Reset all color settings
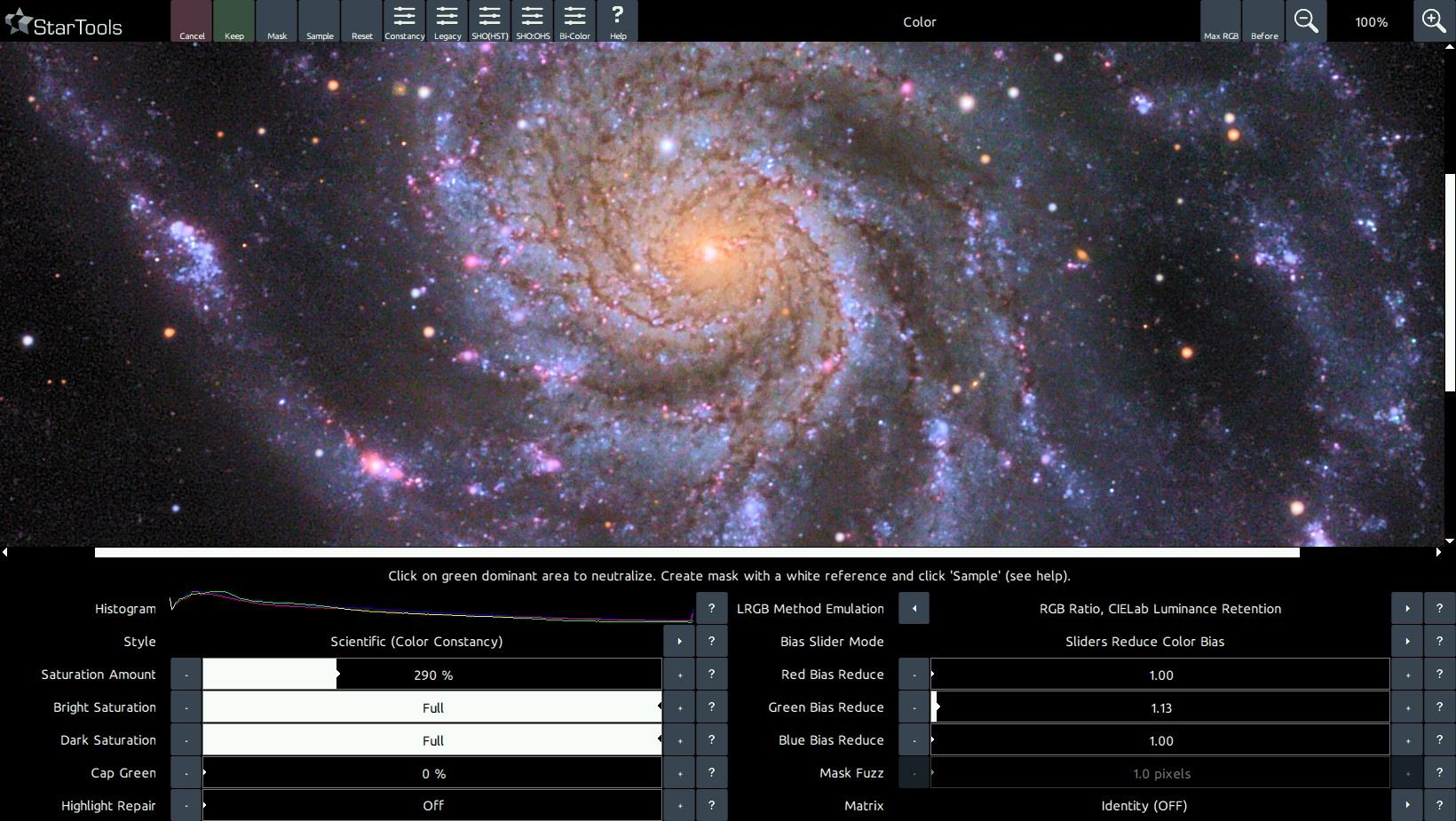Viewport: 1456px width, 821px height. click(362, 21)
